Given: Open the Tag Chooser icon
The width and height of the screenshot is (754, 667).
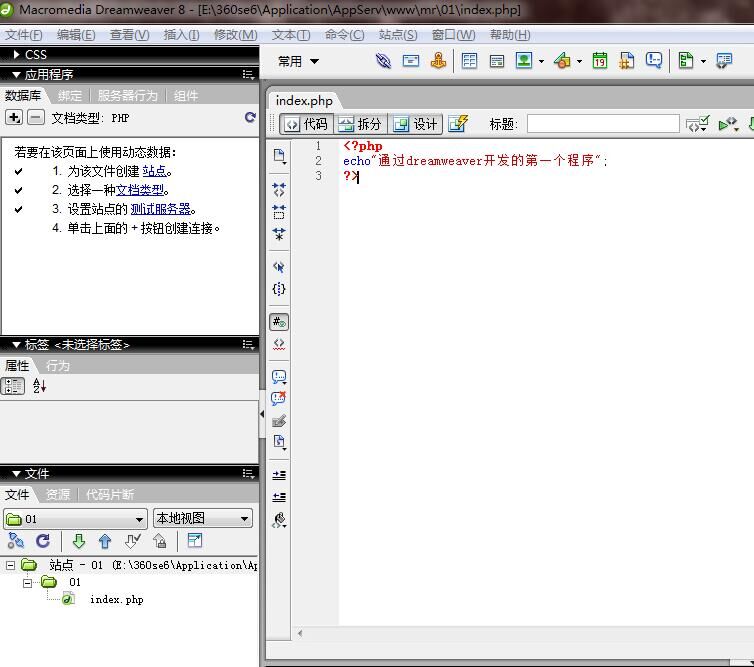Looking at the screenshot, I should tap(724, 61).
